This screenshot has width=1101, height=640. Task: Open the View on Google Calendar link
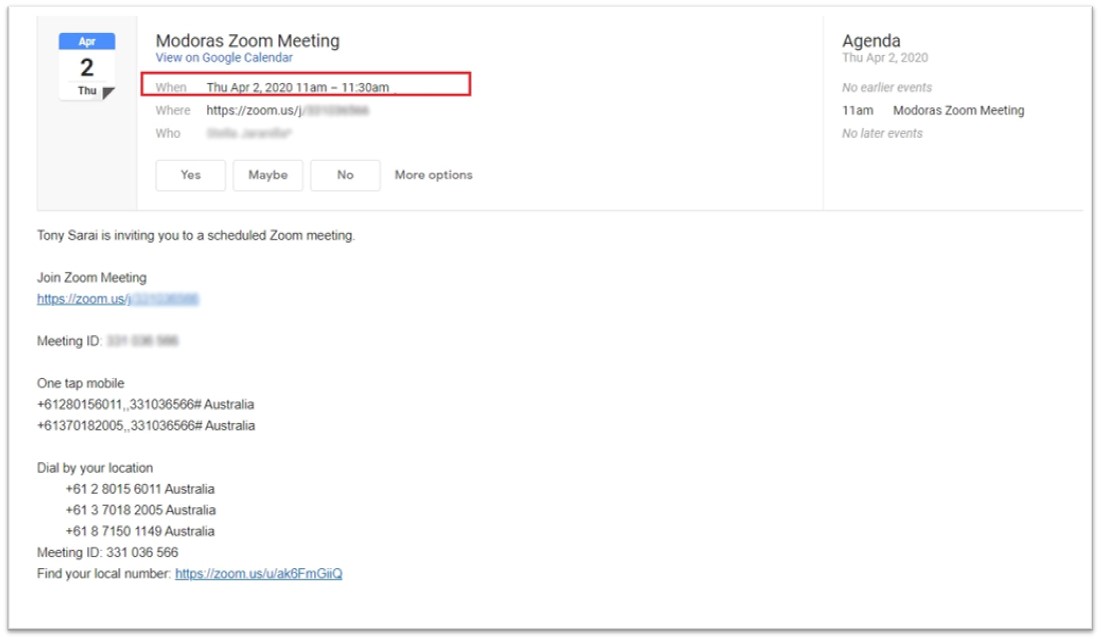click(x=224, y=58)
